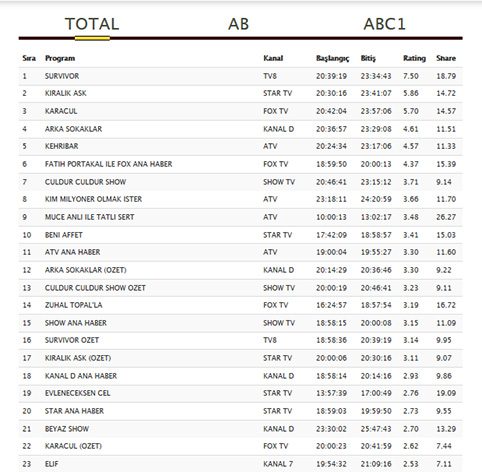The width and height of the screenshot is (482, 472).
Task: Click the Share column header
Action: [x=446, y=58]
